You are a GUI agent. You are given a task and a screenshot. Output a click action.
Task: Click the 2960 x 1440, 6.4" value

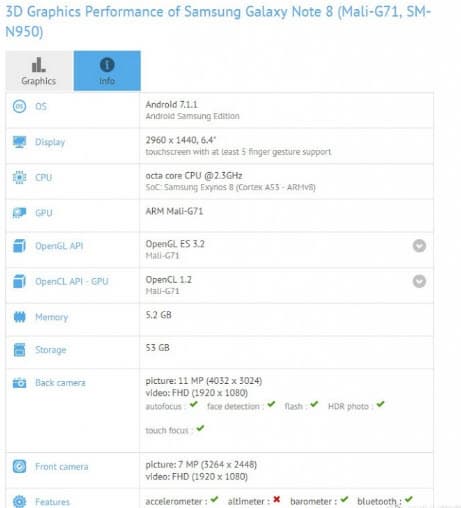click(x=181, y=140)
